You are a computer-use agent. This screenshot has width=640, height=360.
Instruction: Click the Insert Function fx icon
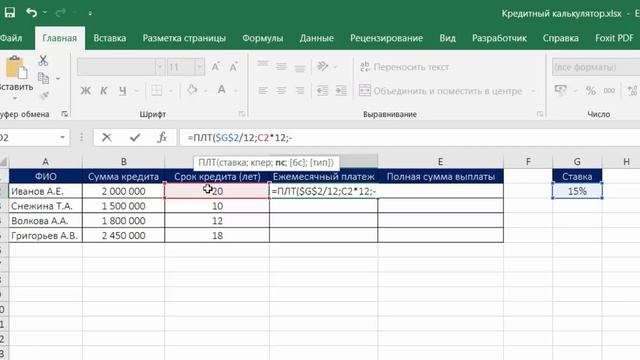click(x=162, y=138)
